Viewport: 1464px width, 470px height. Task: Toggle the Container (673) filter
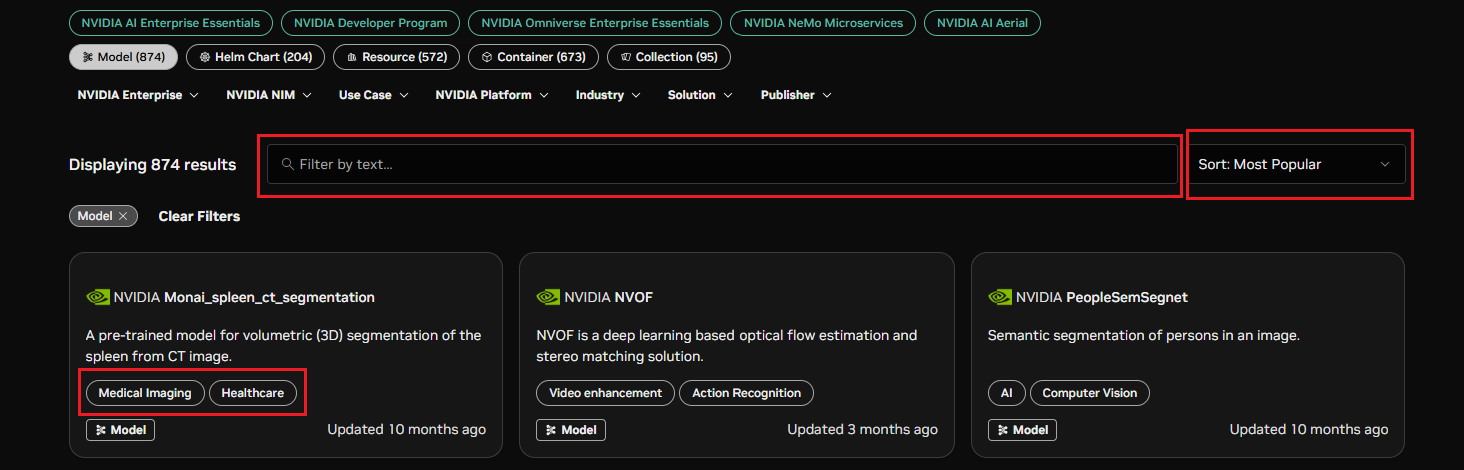click(x=533, y=57)
